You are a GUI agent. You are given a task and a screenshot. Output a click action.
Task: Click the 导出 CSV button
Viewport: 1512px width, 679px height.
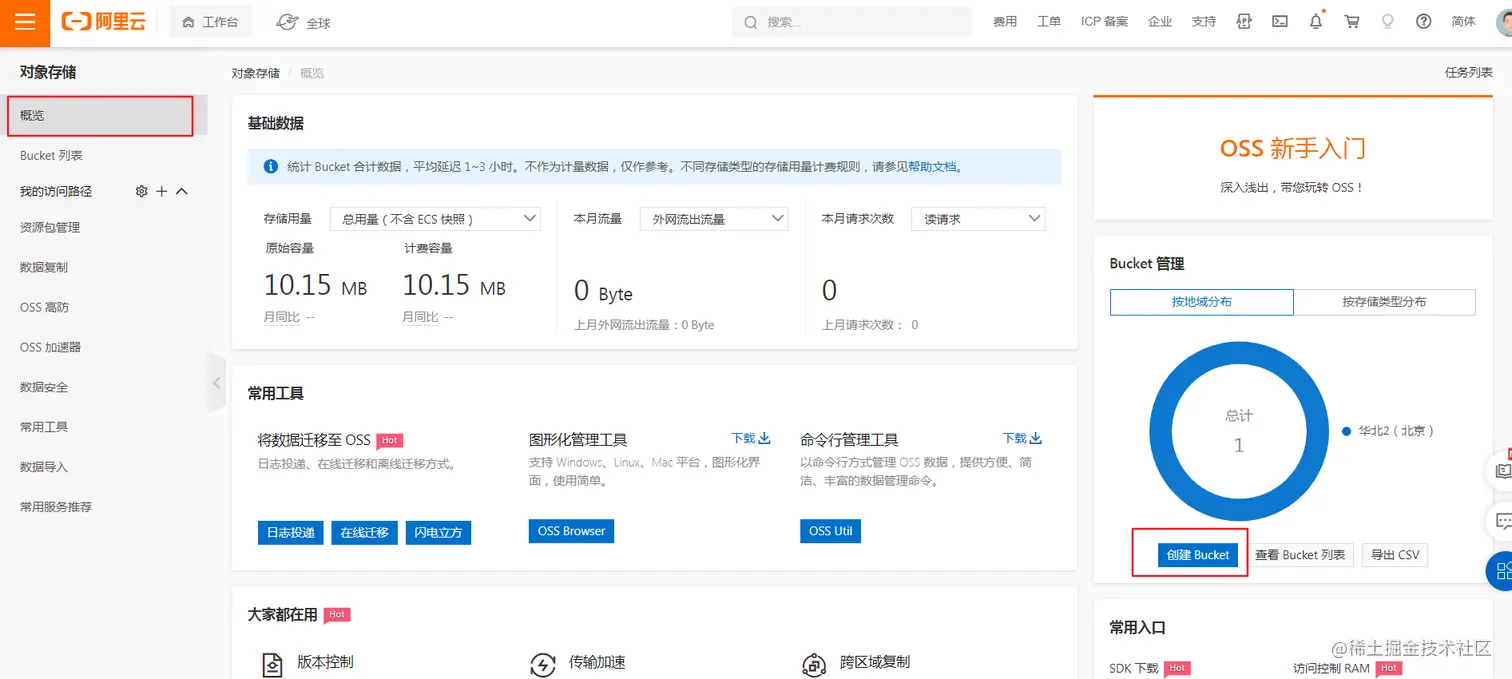tap(1395, 555)
